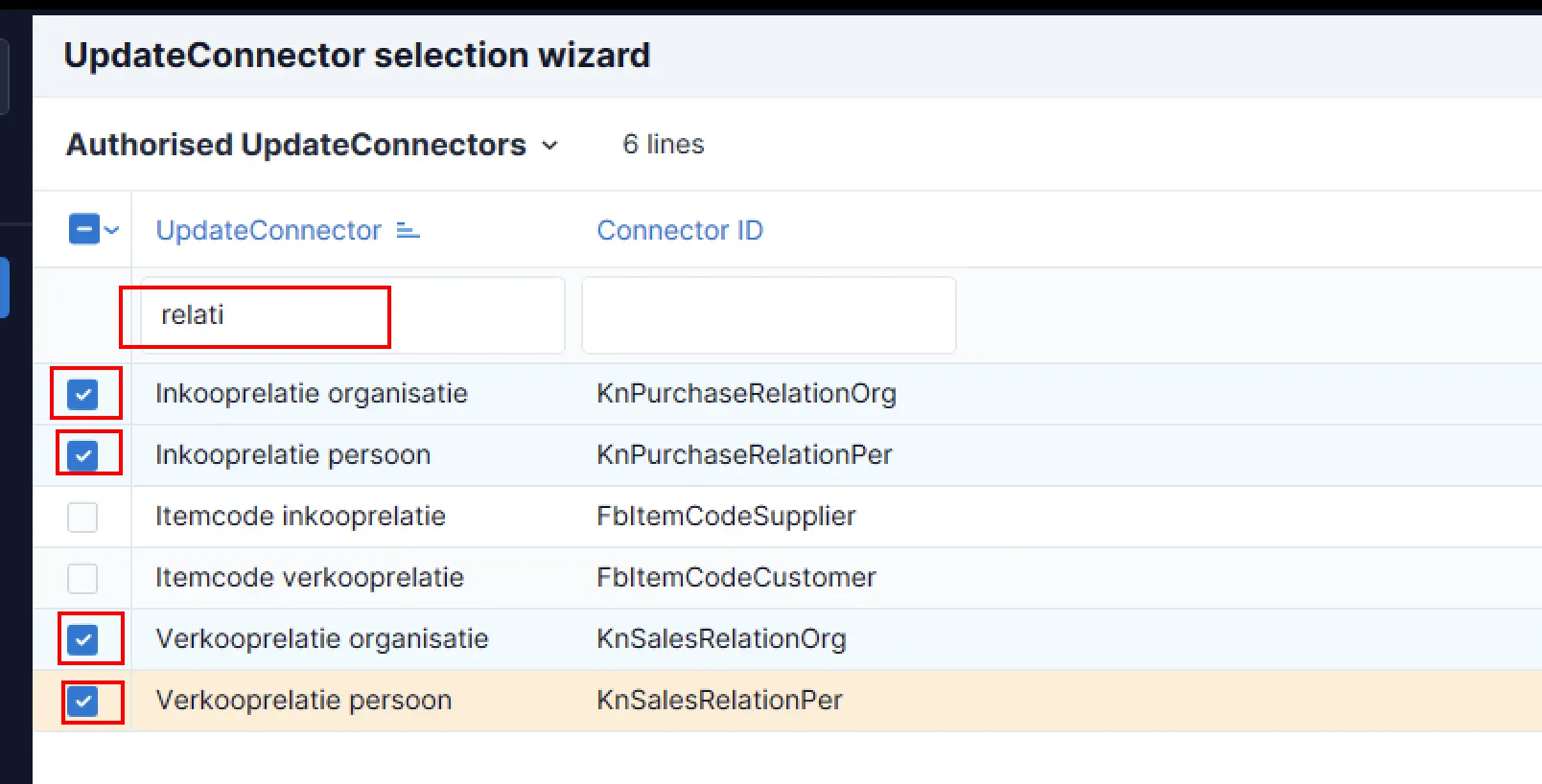The width and height of the screenshot is (1542, 784).
Task: Click the KnSalesRelationPer connector ID cell
Action: [x=719, y=701]
